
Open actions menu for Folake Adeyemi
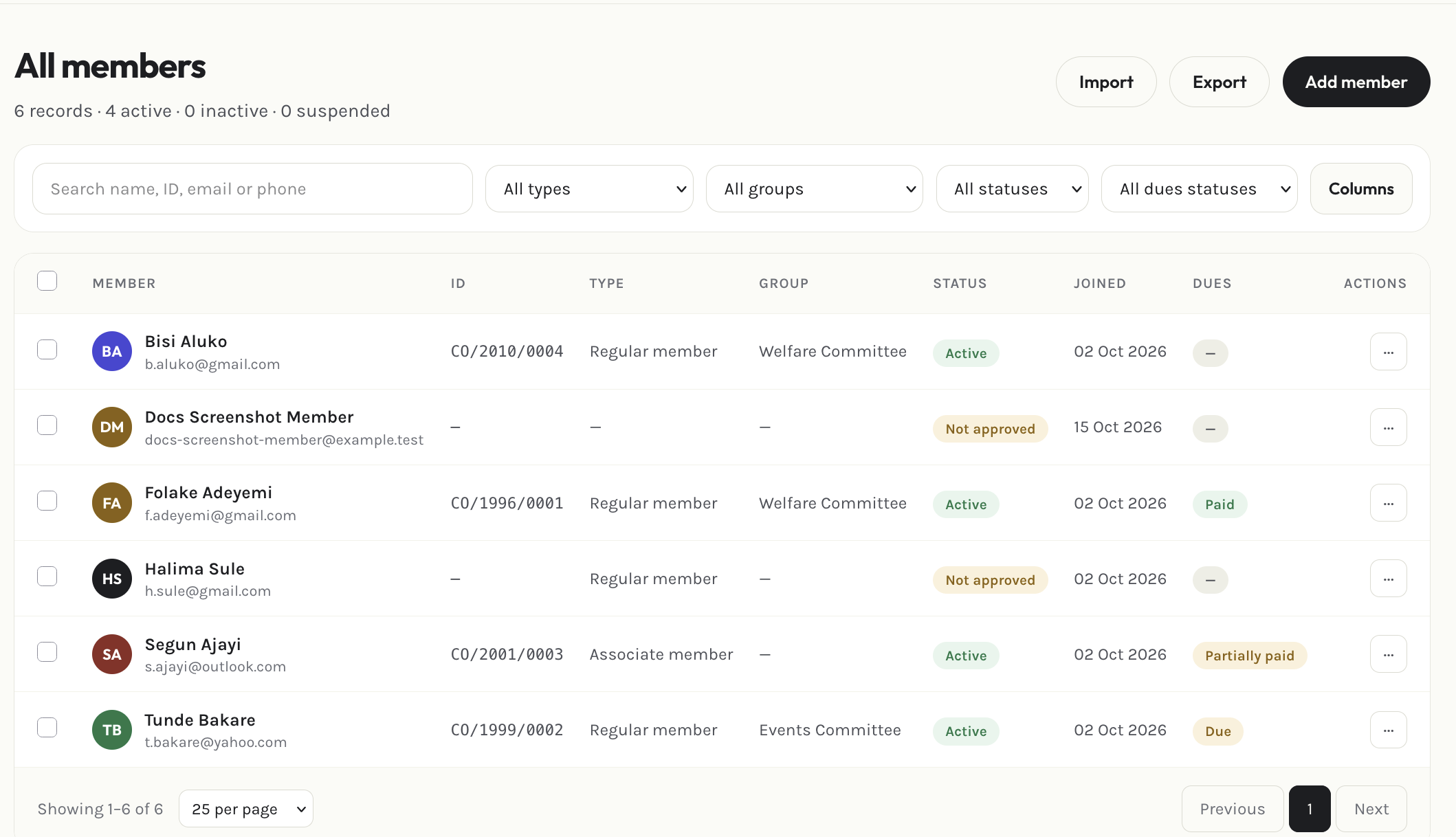coord(1388,503)
